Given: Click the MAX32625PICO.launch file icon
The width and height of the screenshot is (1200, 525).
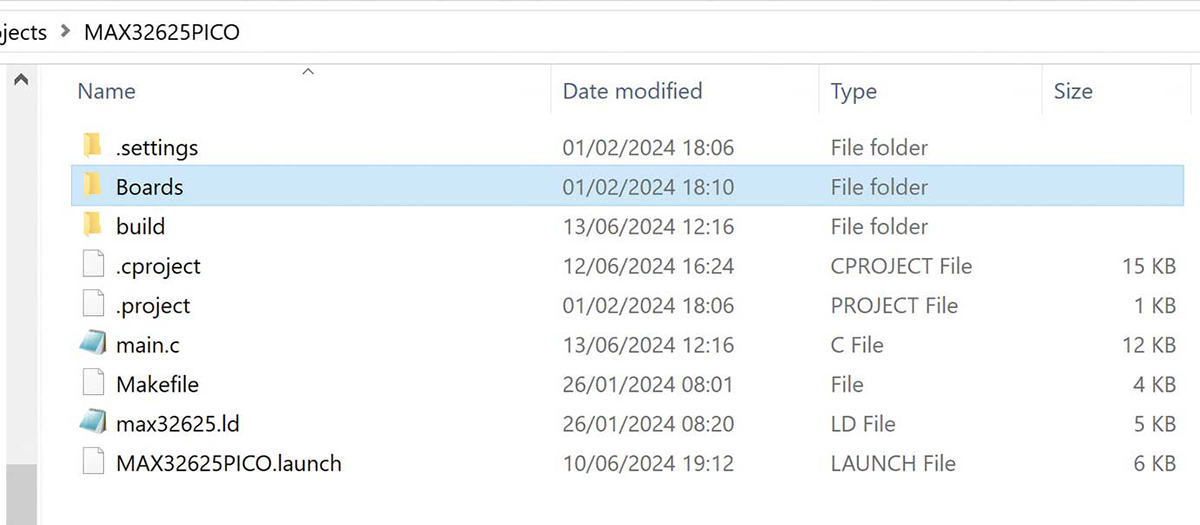Looking at the screenshot, I should click(x=92, y=464).
